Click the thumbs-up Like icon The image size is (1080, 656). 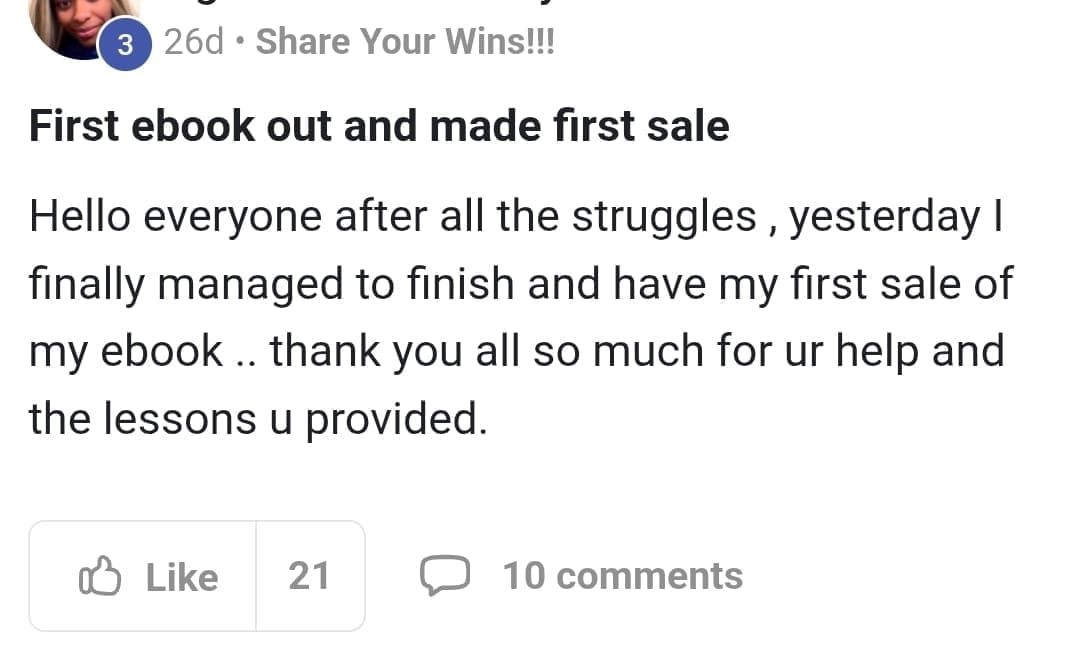tap(99, 577)
